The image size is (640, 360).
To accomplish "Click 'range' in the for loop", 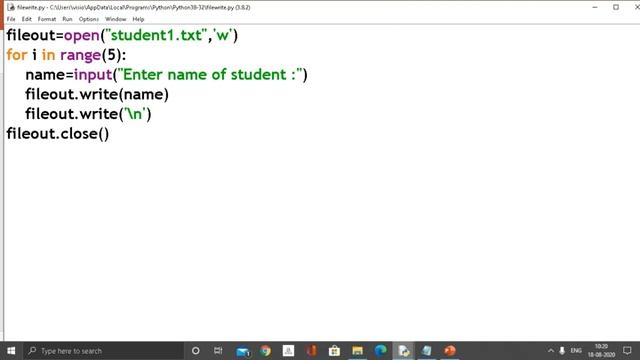I will point(80,56).
